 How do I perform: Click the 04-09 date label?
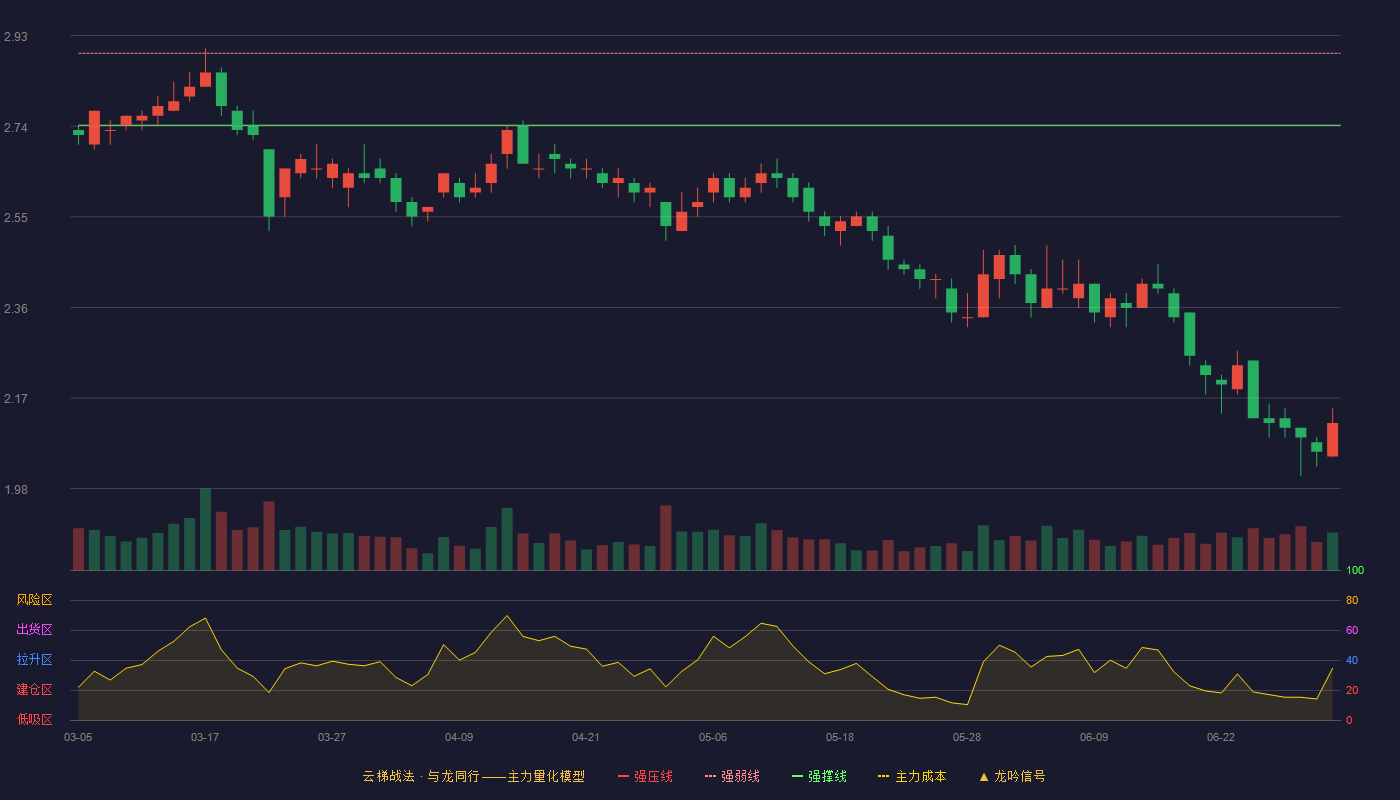pos(459,737)
